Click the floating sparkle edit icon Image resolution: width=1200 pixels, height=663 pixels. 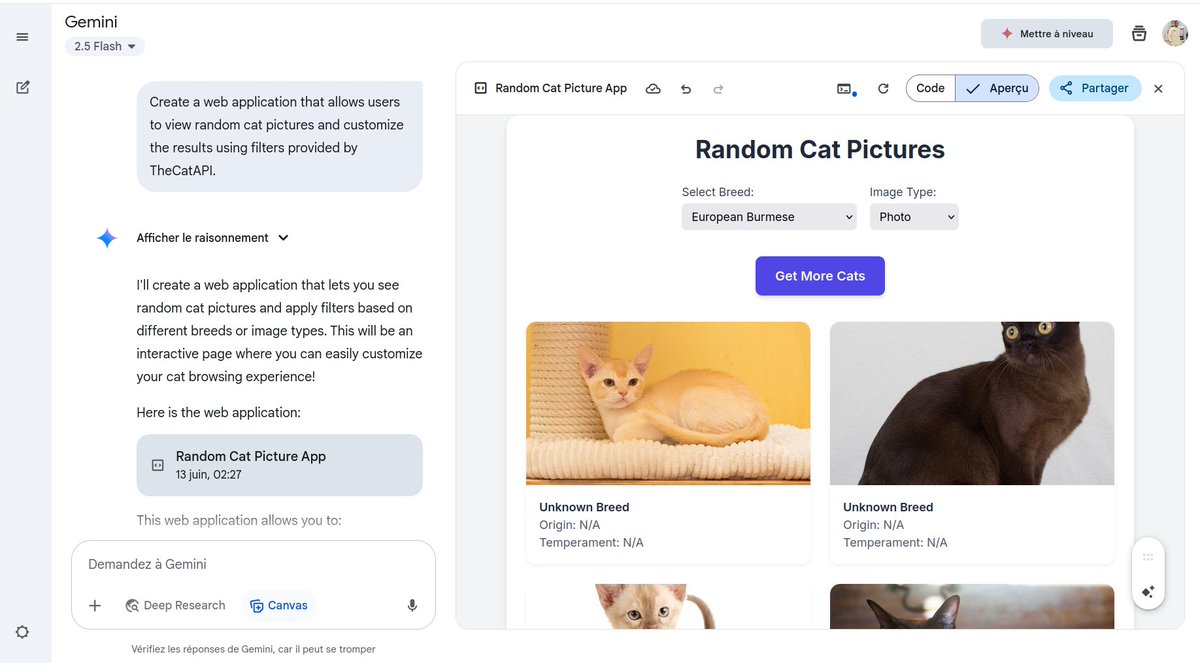coord(1148,592)
